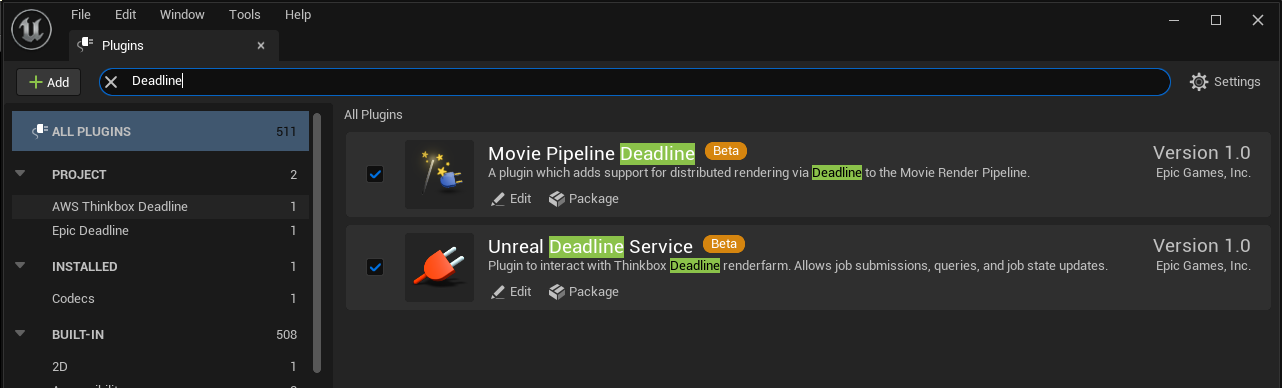
Task: Click Edit pencil for Movie Pipeline Deadline
Action: (499, 199)
